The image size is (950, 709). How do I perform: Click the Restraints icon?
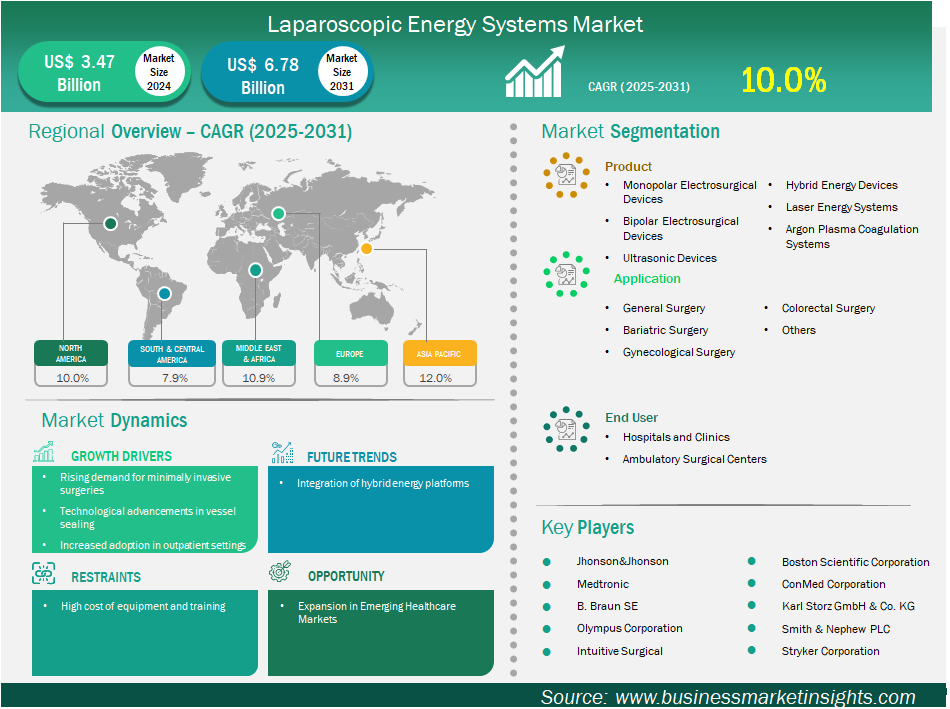(x=44, y=574)
